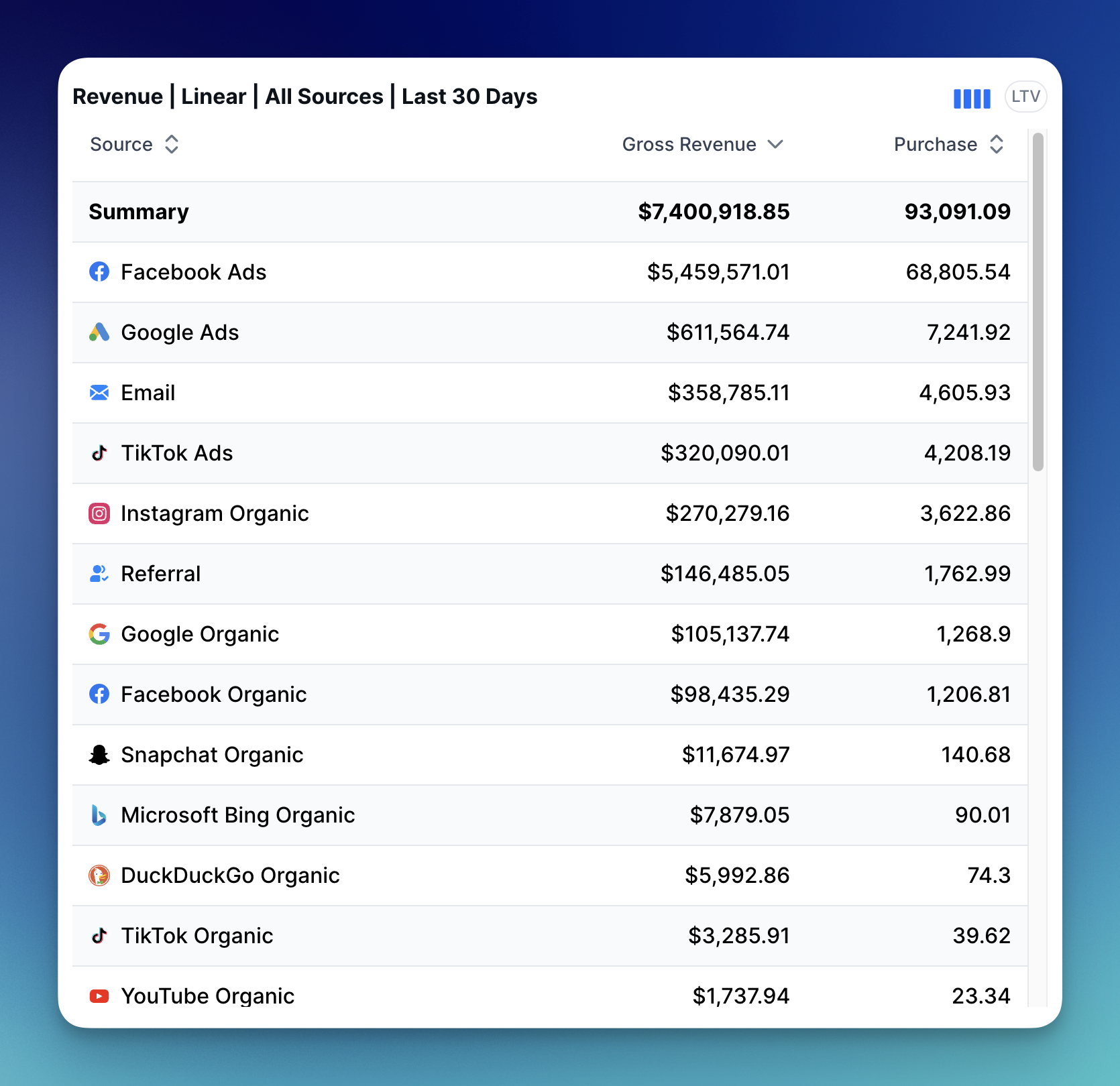This screenshot has height=1086, width=1120.
Task: Click the $5,459,571.01 revenue cell
Action: pos(718,272)
